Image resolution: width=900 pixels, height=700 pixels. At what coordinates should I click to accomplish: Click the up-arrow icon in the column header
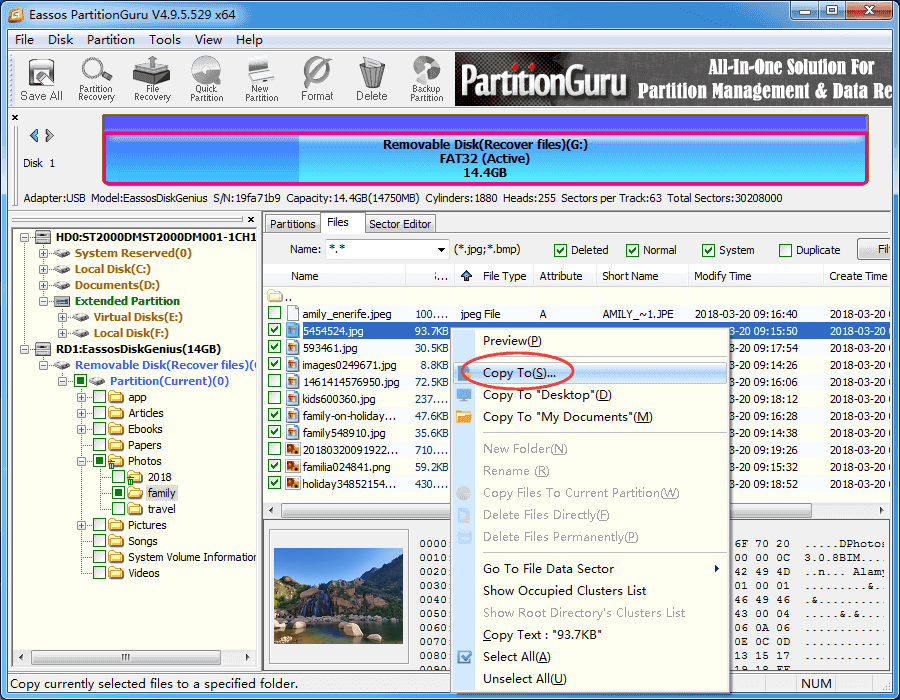[x=467, y=276]
